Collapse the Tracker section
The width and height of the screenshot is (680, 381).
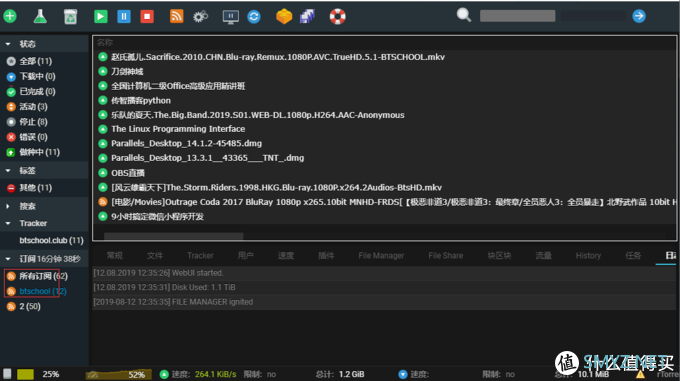(8, 223)
